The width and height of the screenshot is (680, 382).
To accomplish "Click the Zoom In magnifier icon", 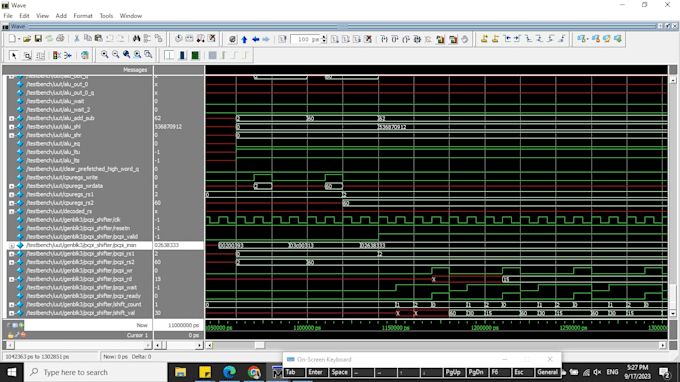I will (105, 55).
